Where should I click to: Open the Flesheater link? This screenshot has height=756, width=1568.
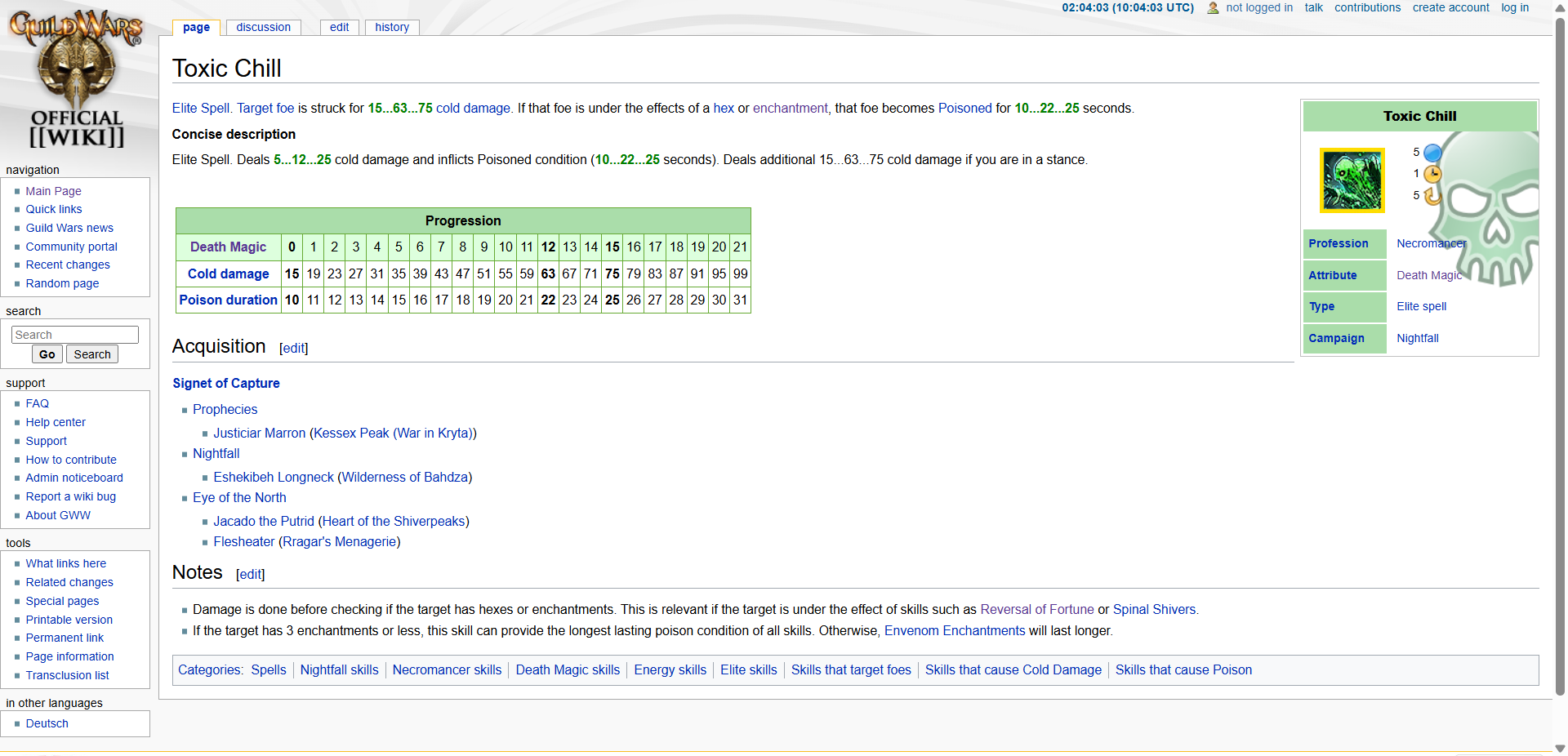tap(244, 542)
